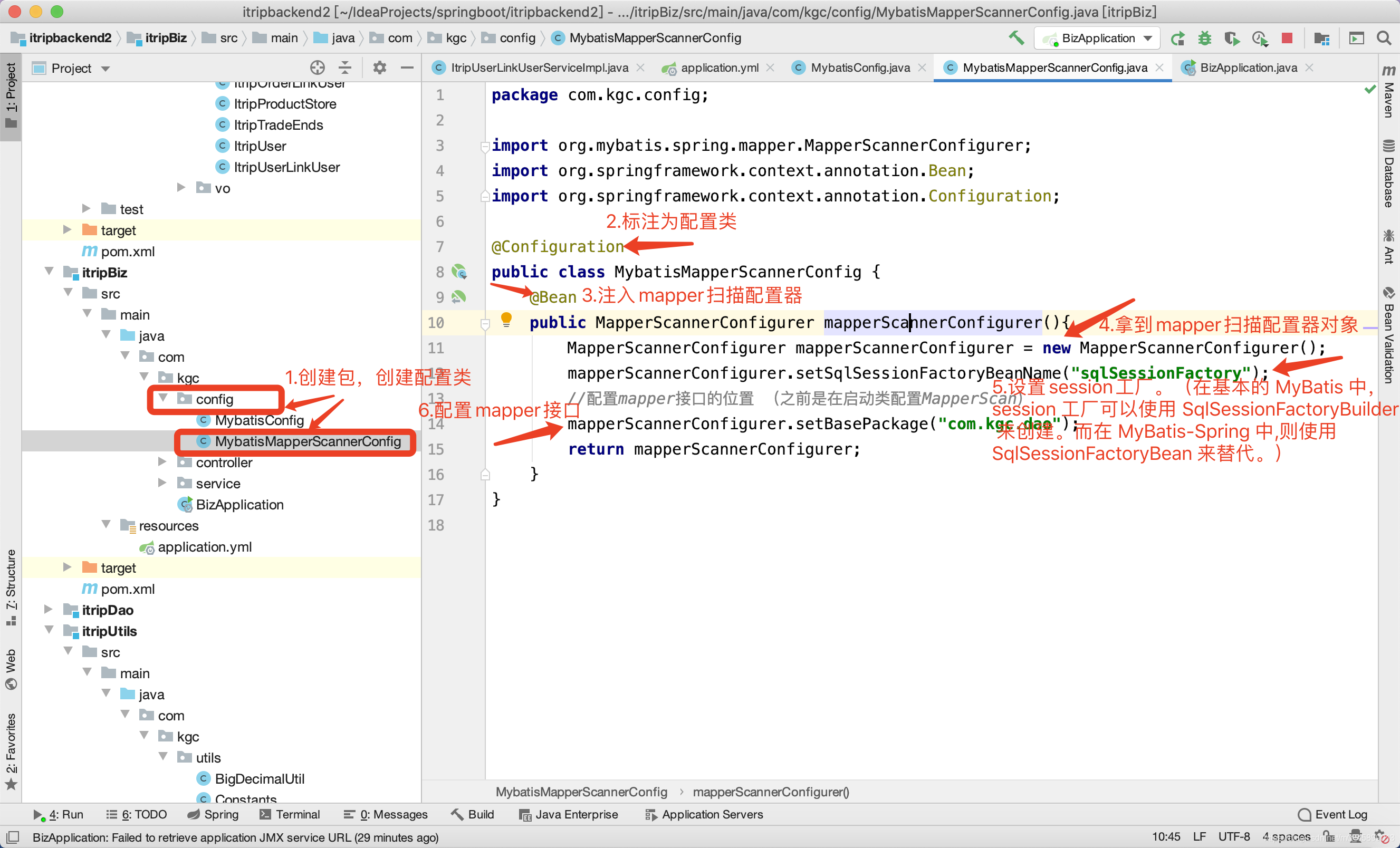
Task: Open the MybatisConfig.java editor tab
Action: click(859, 68)
